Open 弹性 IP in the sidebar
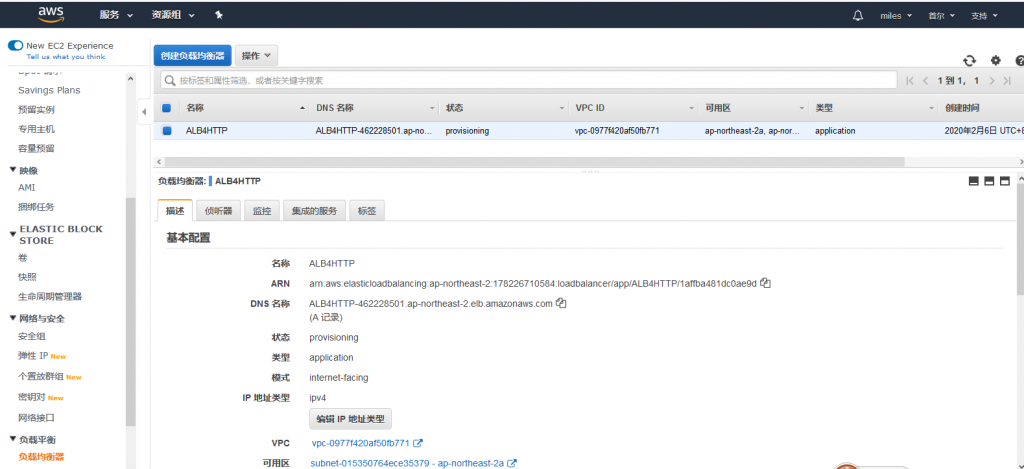This screenshot has height=469, width=1024. (x=34, y=356)
